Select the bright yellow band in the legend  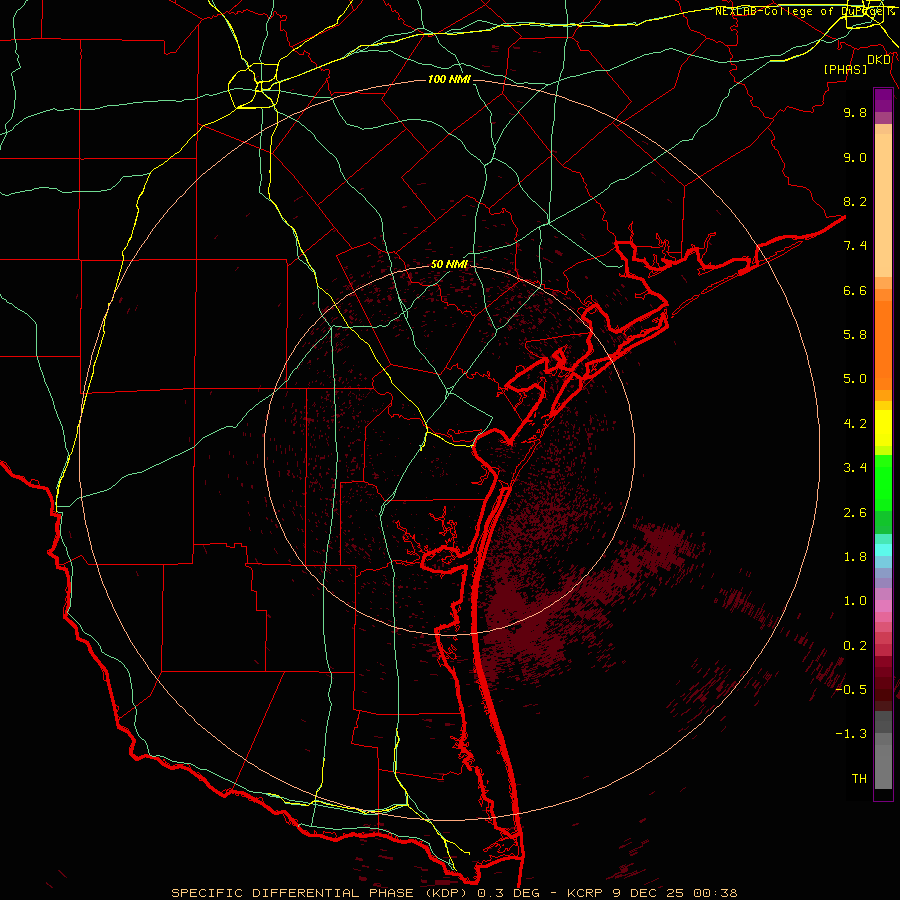pyautogui.click(x=883, y=428)
